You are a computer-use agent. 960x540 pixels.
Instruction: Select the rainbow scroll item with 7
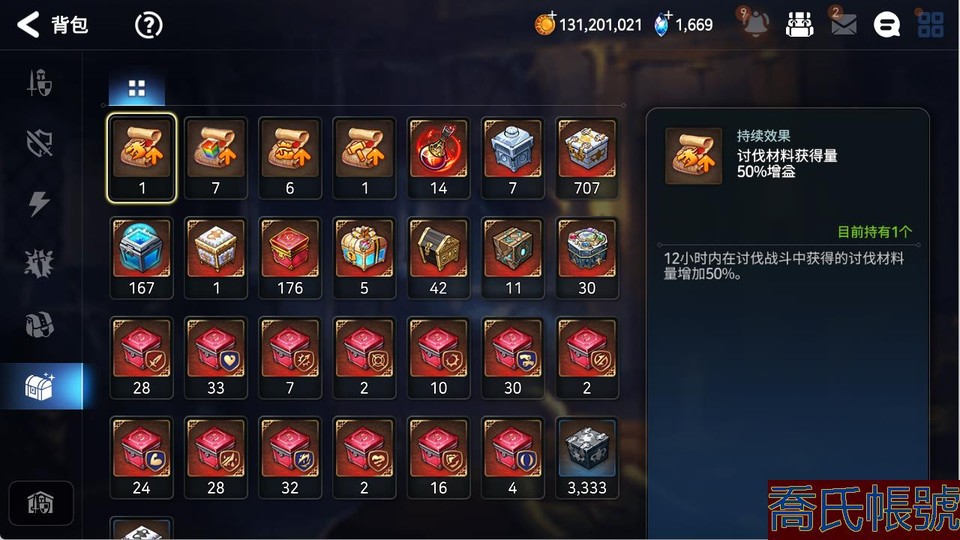[x=216, y=158]
